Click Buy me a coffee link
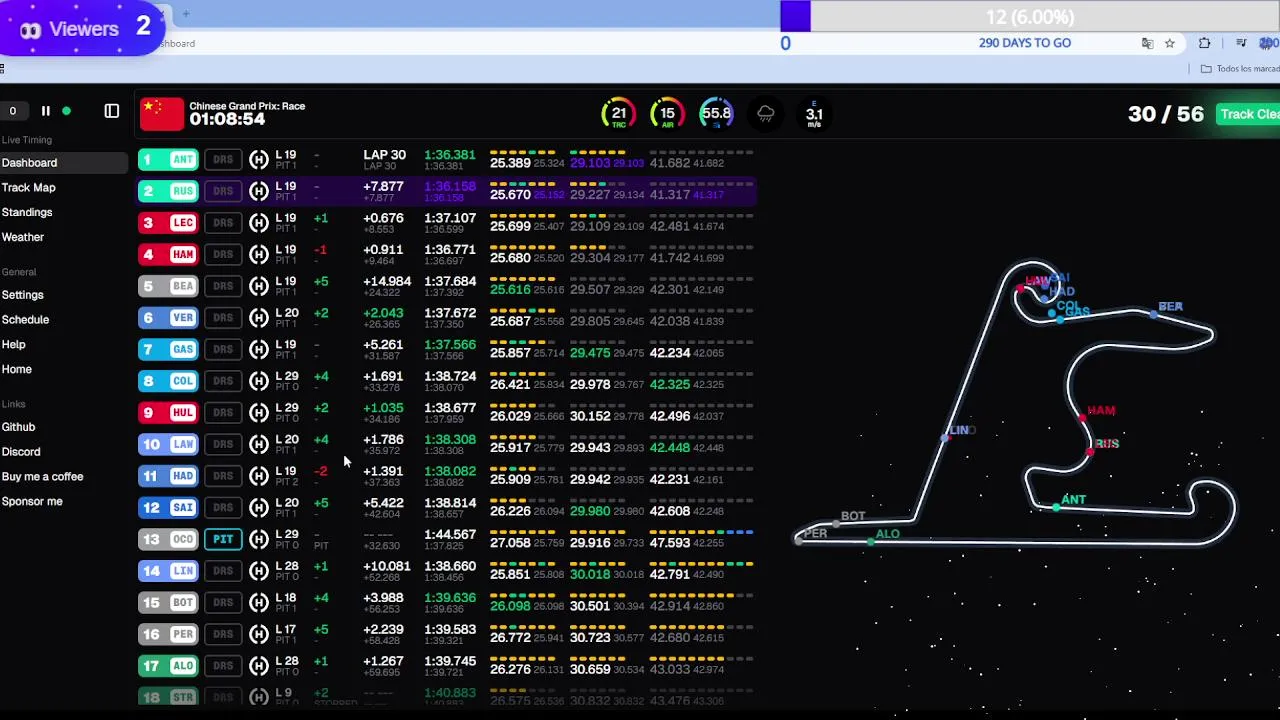 point(42,477)
